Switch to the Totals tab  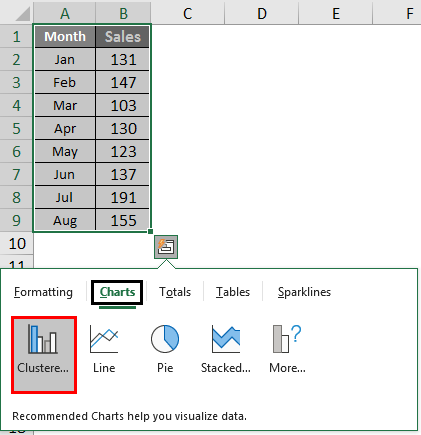click(x=175, y=292)
